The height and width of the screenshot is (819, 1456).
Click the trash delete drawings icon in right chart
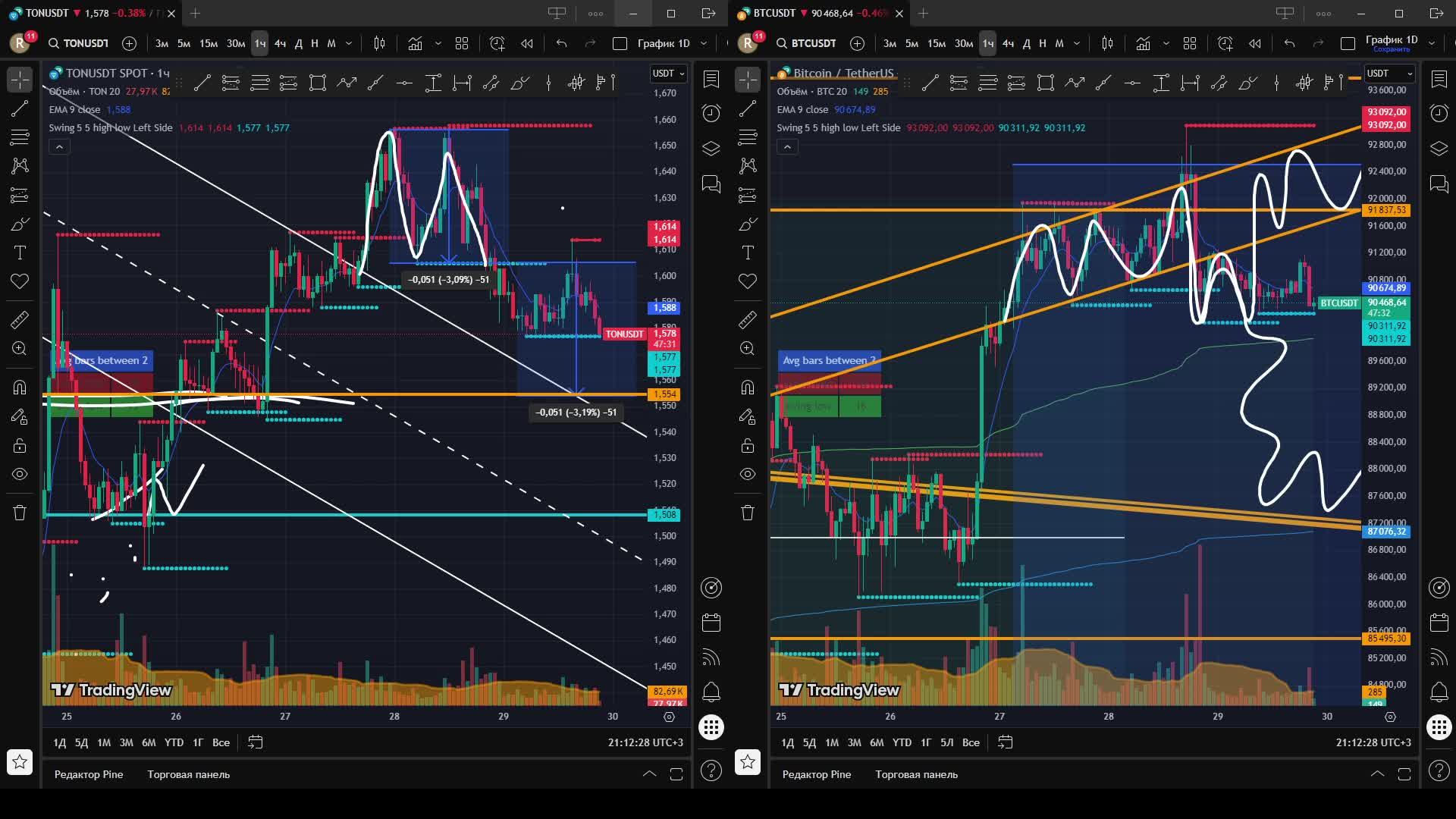(x=748, y=513)
